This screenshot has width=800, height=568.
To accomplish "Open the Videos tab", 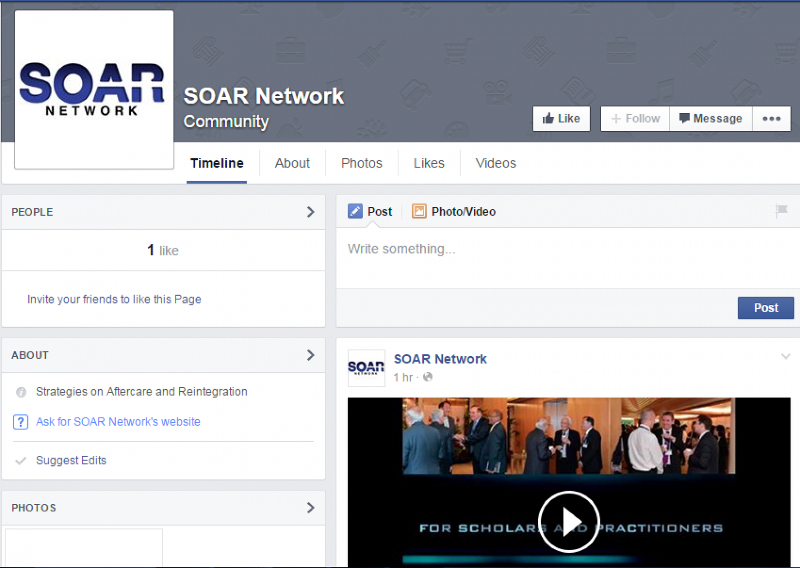I will click(x=496, y=163).
